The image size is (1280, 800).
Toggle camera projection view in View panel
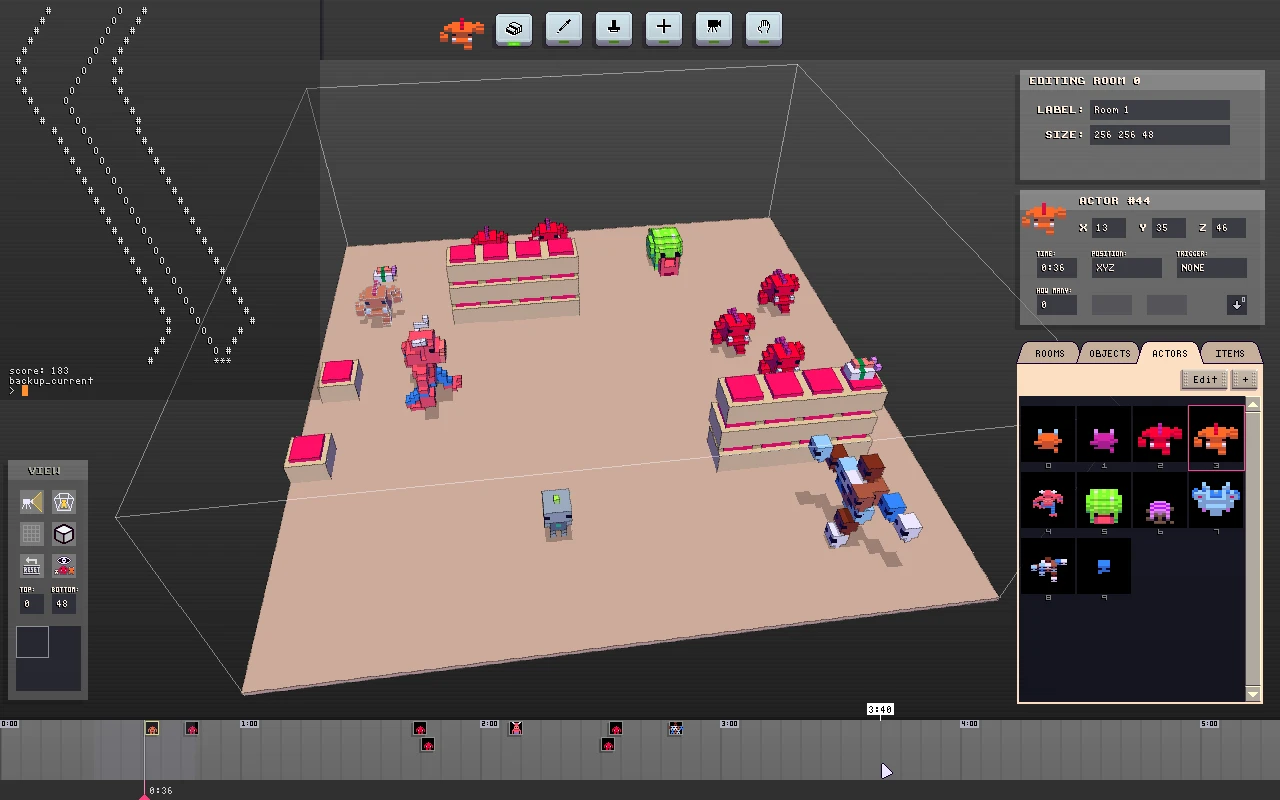click(32, 502)
